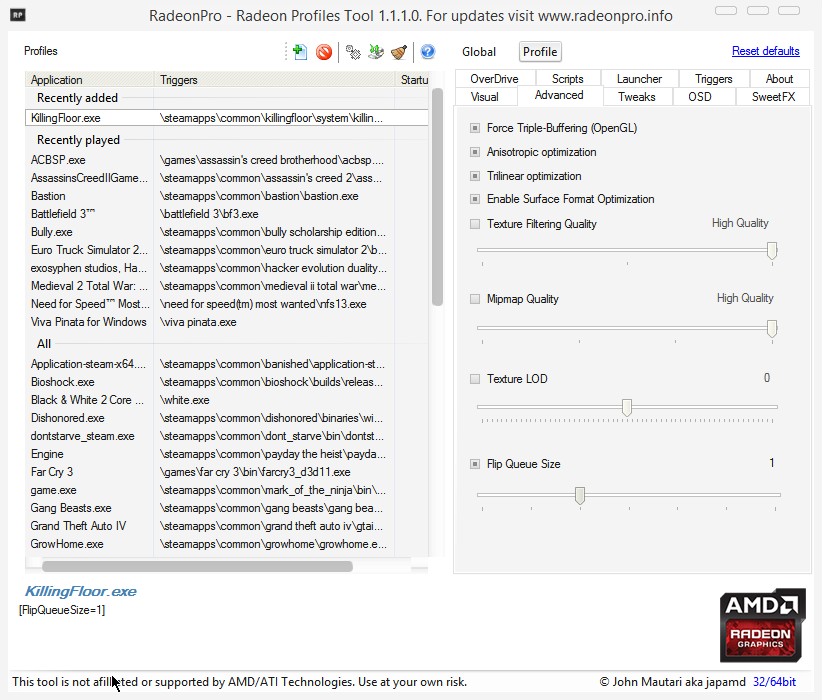Select Black & White 2 Core profile
The image size is (822, 700).
point(226,400)
